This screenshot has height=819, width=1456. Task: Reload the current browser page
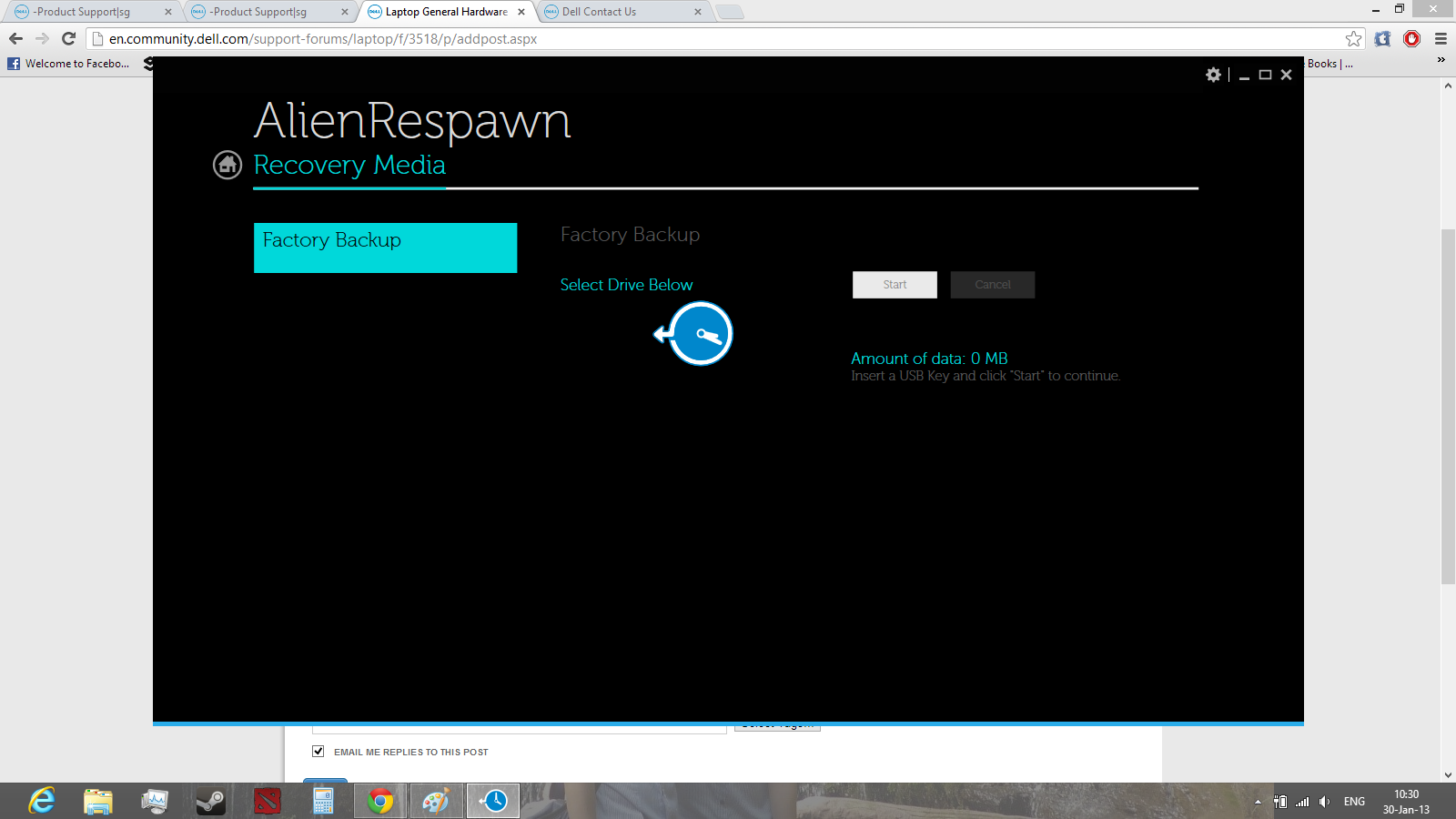coord(68,38)
